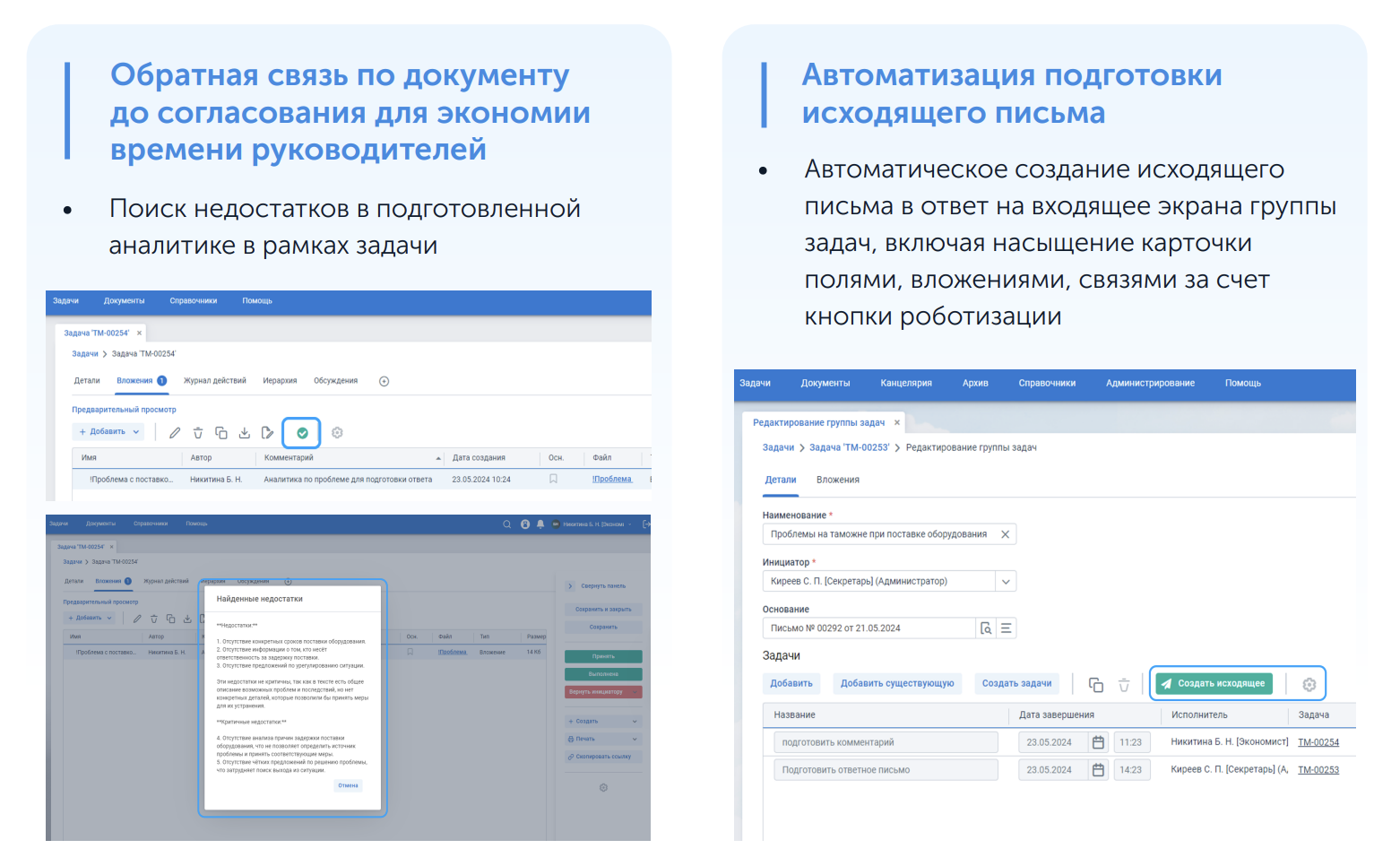Click the document search icon in Основание field
The height and width of the screenshot is (866, 1400).
pos(986,628)
